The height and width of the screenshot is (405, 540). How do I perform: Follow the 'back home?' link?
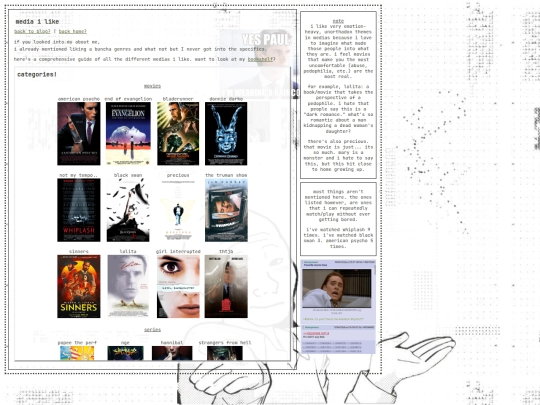[73, 31]
